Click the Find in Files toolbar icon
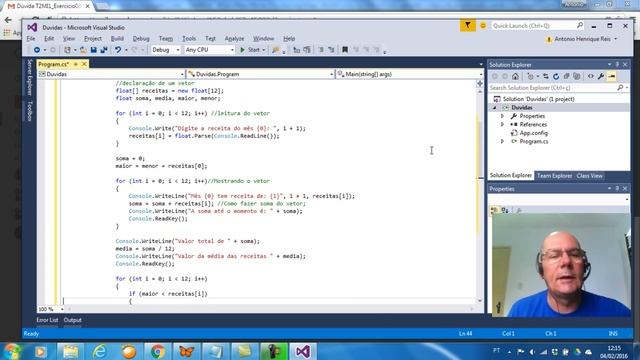The width and height of the screenshot is (640, 360). pyautogui.click(x=276, y=50)
